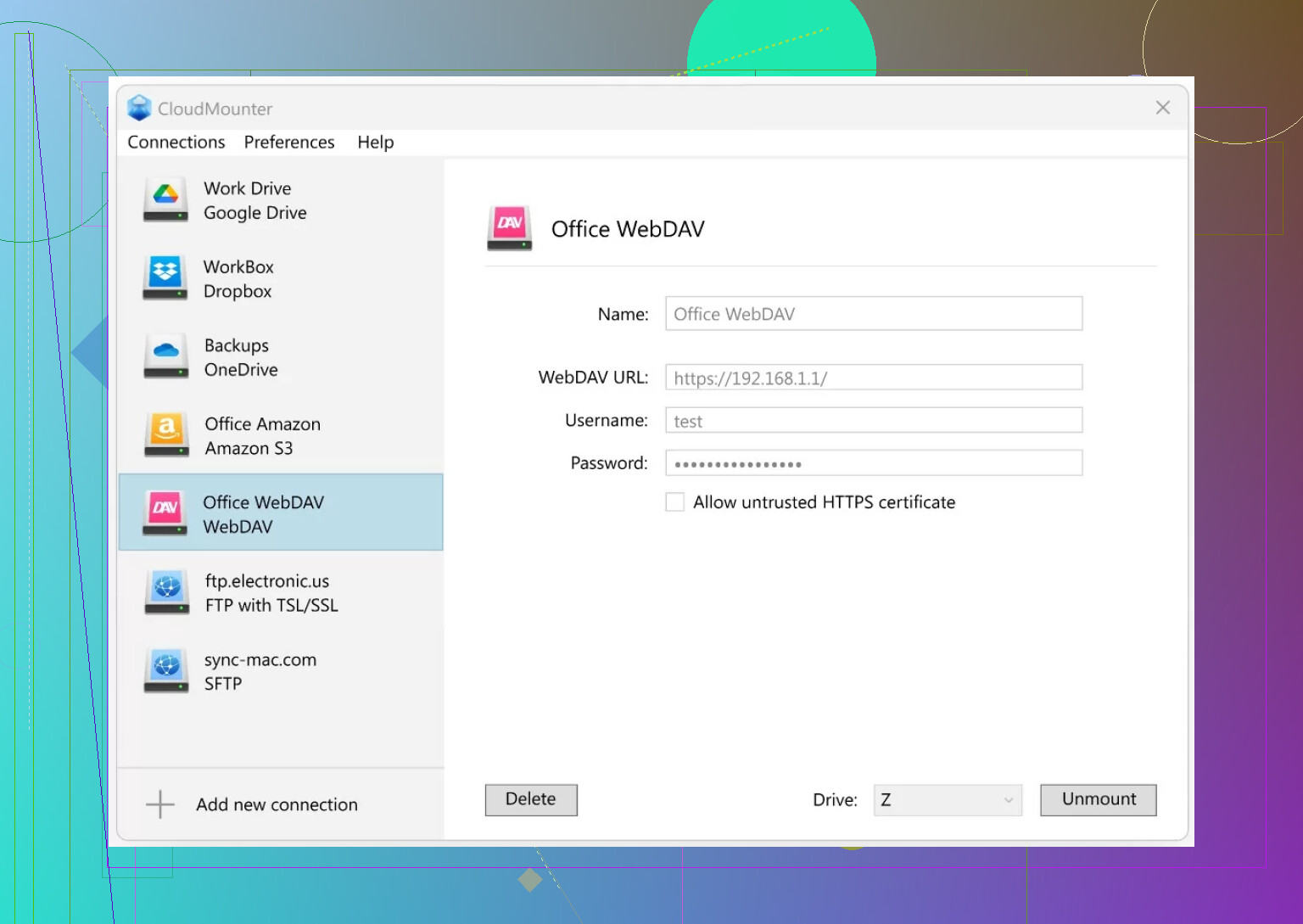Close the CloudMounter window
Screen dimensions: 1303x924
pyautogui.click(x=1163, y=108)
